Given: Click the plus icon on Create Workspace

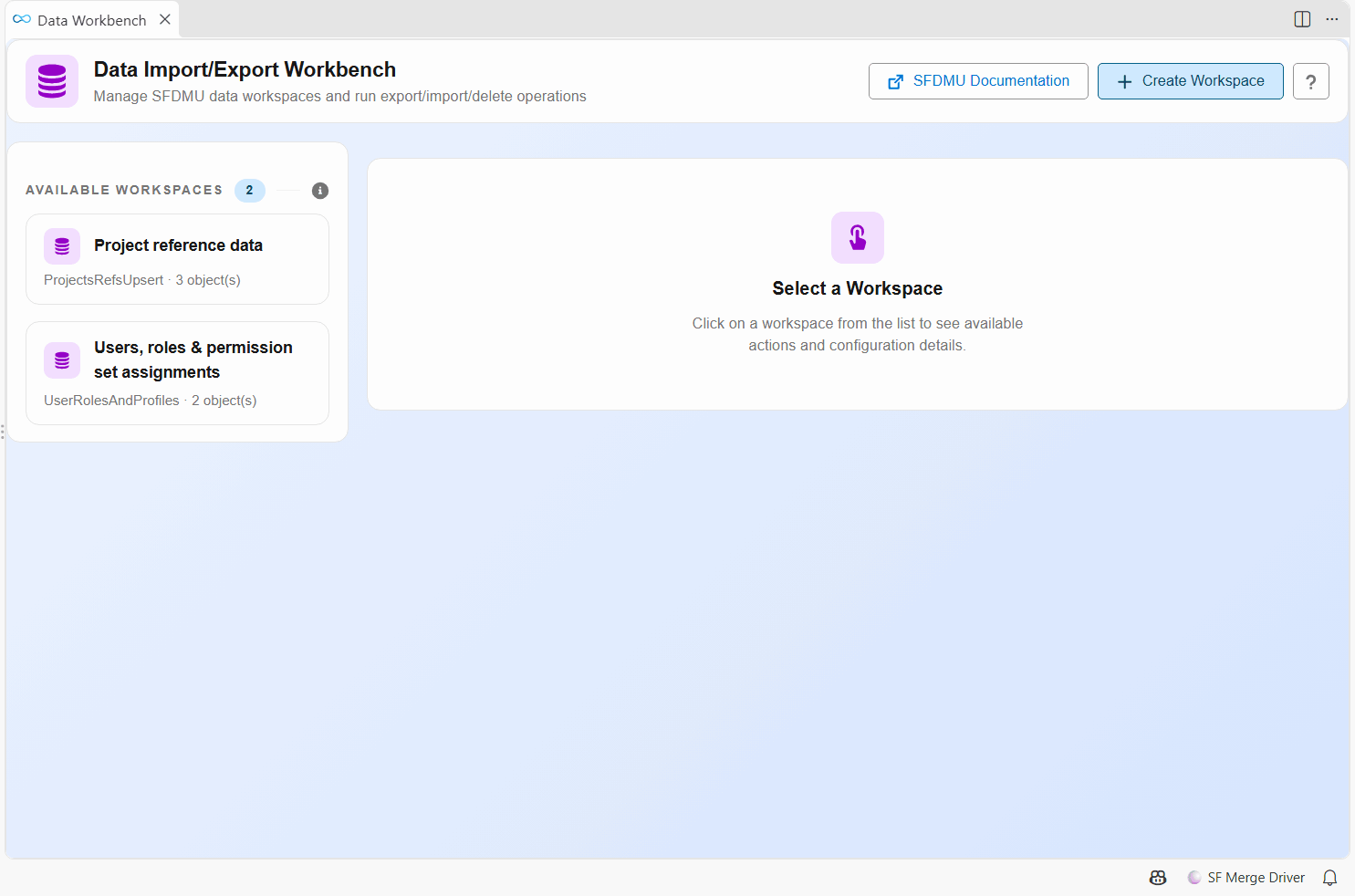Looking at the screenshot, I should [x=1125, y=81].
